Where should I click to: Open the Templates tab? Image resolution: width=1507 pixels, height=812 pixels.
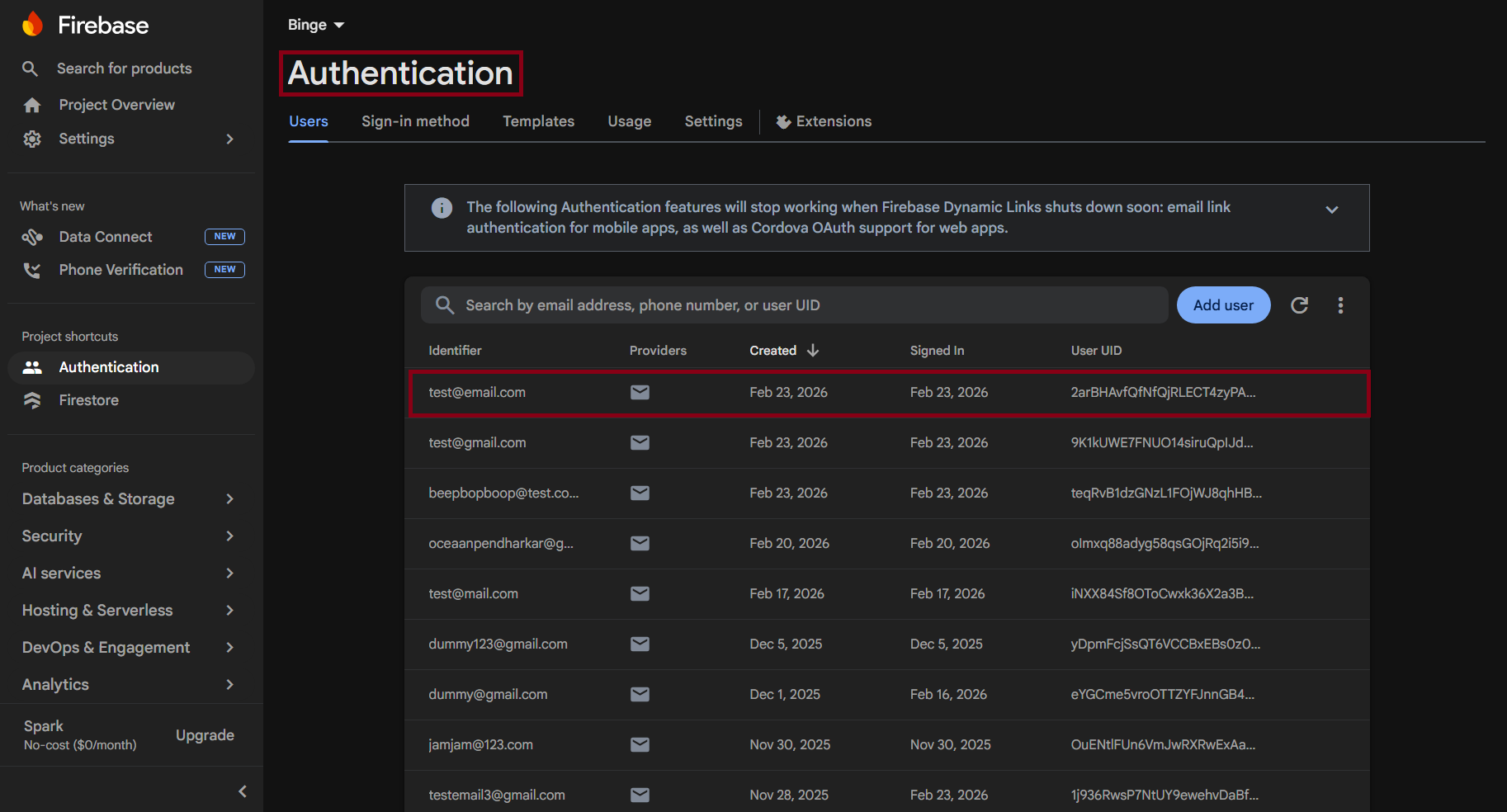pos(538,121)
